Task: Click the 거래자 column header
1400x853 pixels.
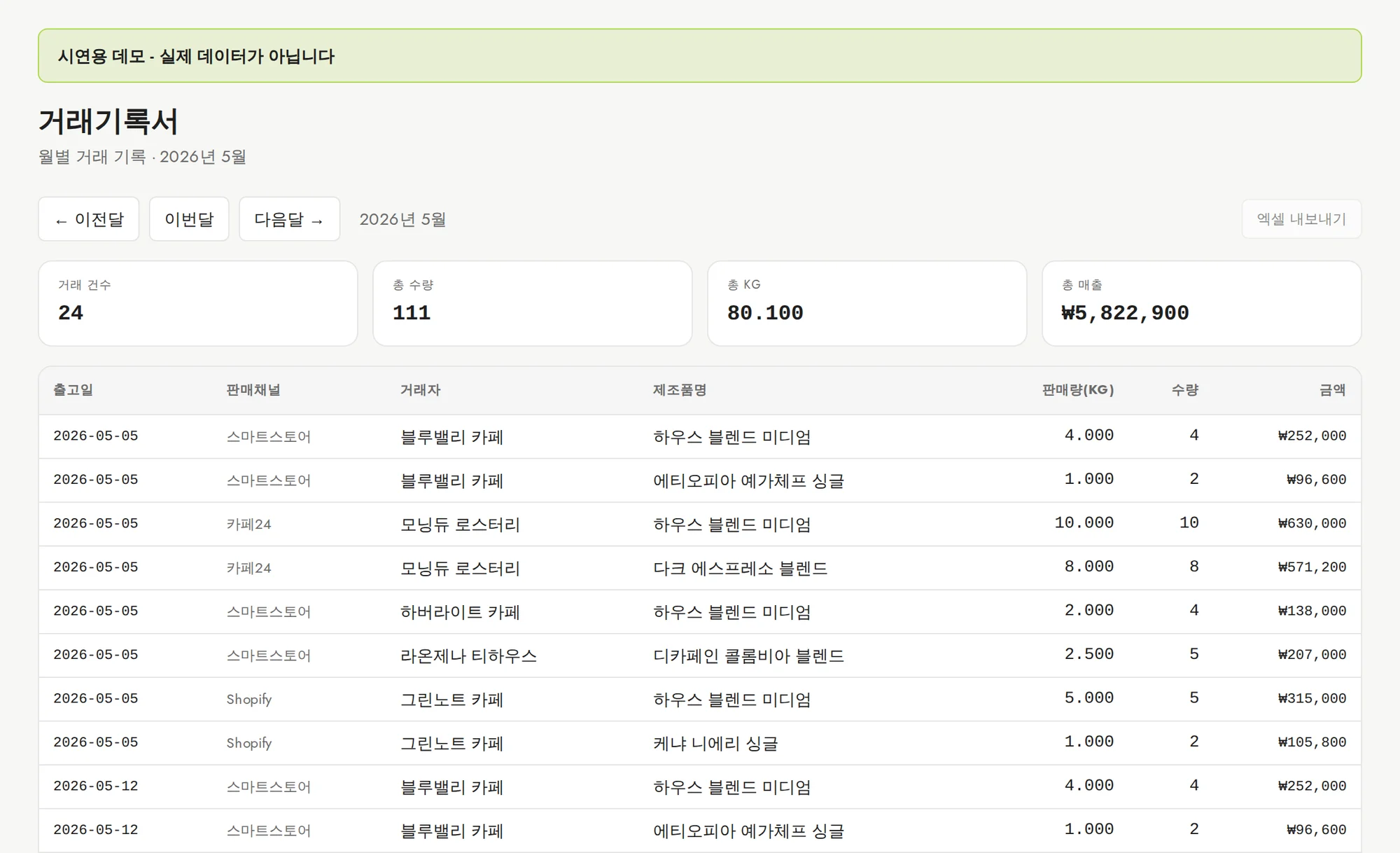Action: point(421,390)
